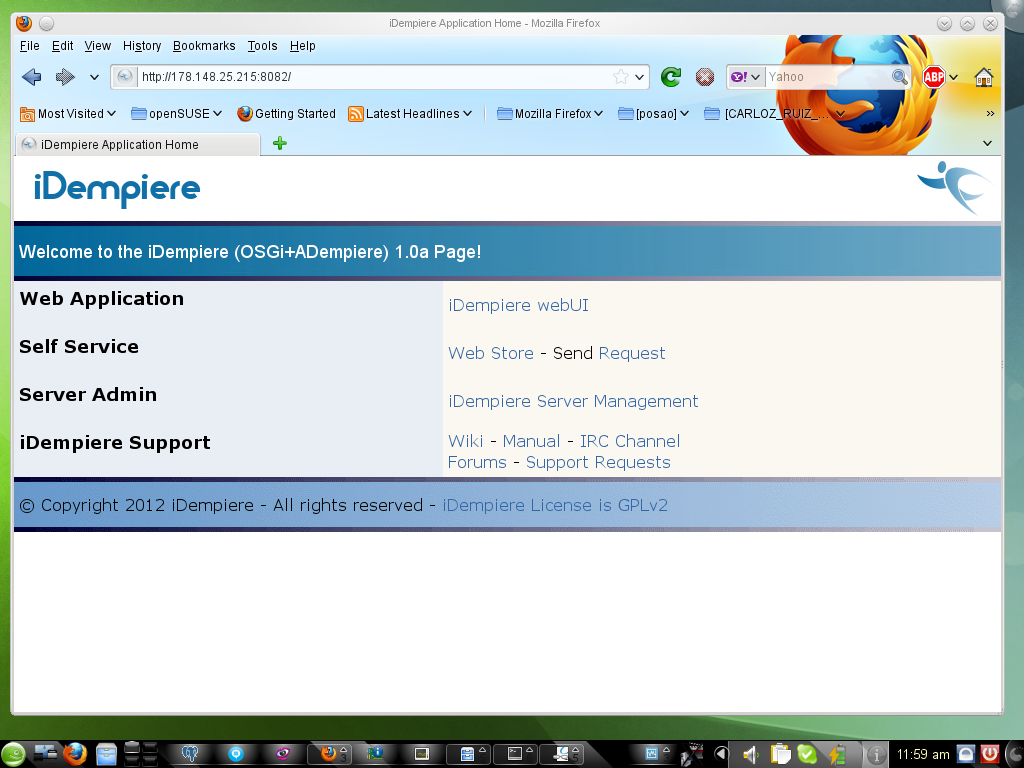Stop page loading with the red stop icon
The image size is (1024, 768).
click(x=705, y=77)
